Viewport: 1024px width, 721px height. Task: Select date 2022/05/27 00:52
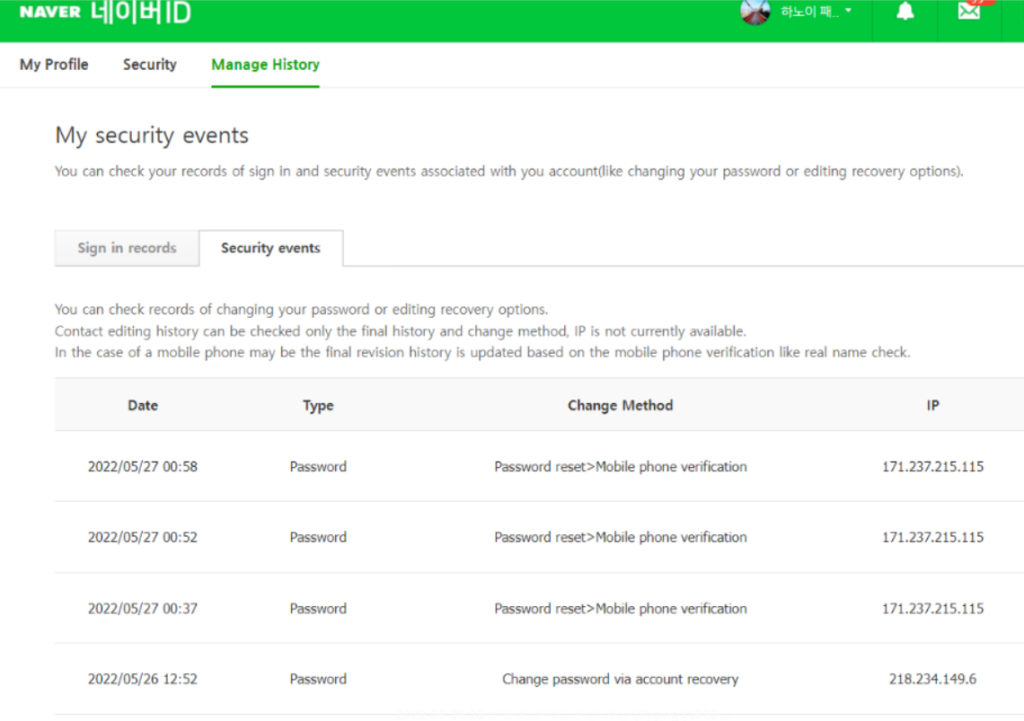tap(142, 537)
